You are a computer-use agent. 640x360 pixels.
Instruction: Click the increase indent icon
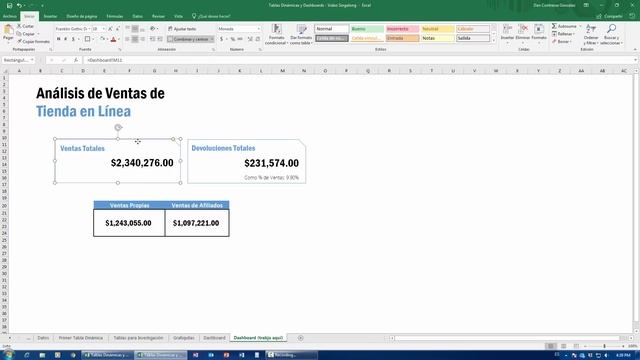click(160, 39)
